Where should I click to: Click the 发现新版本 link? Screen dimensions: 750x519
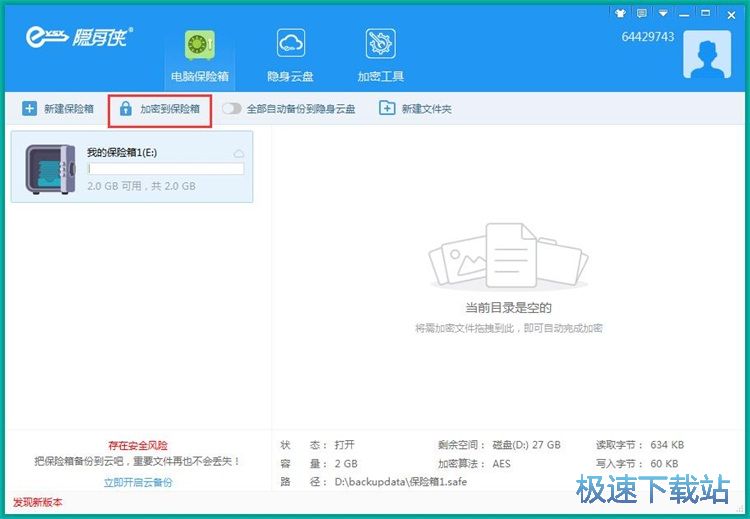pos(37,502)
